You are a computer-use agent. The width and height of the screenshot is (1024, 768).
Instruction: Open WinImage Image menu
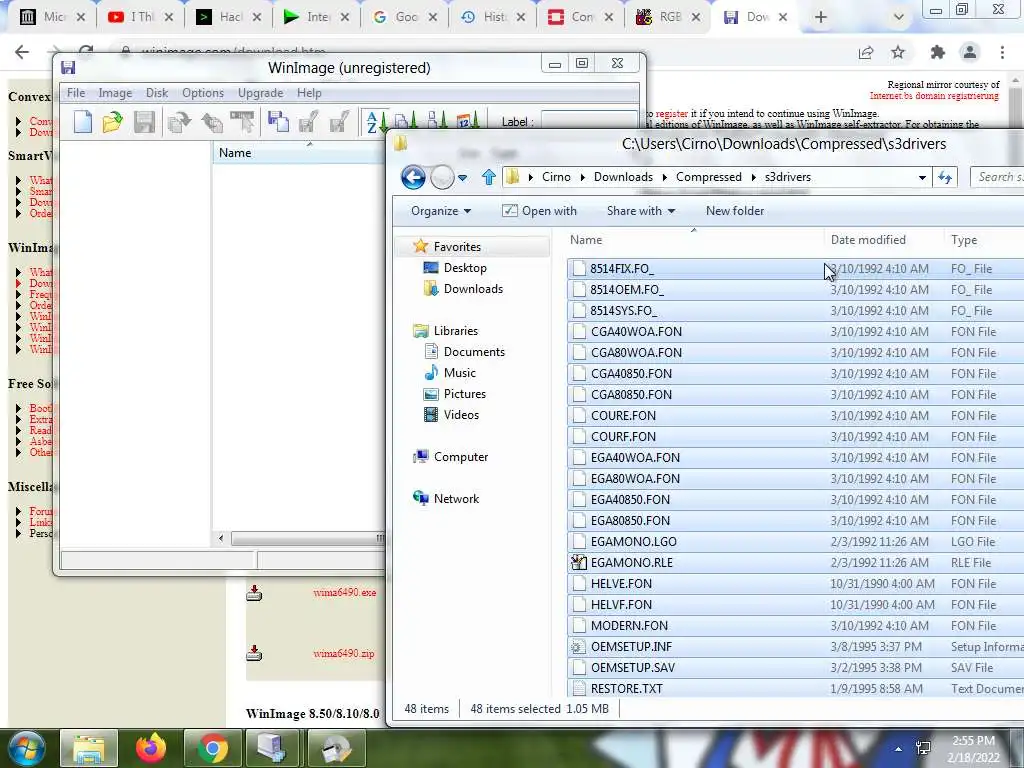115,93
